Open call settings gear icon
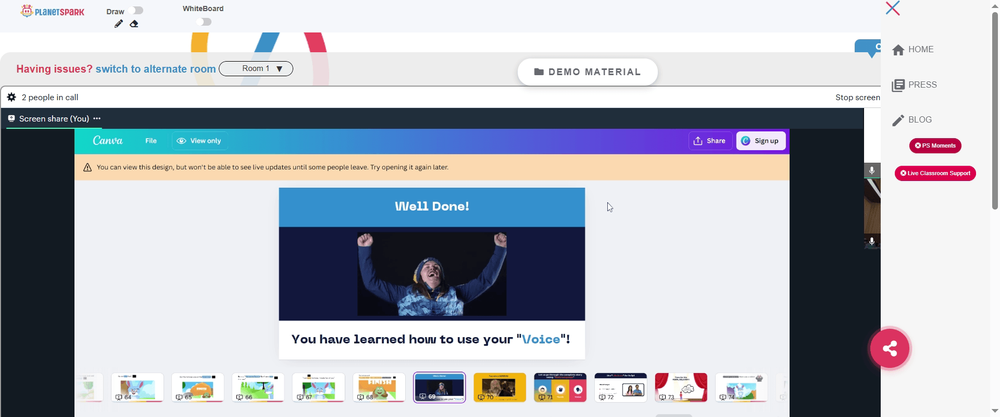The width and height of the screenshot is (1000, 417). pos(11,98)
